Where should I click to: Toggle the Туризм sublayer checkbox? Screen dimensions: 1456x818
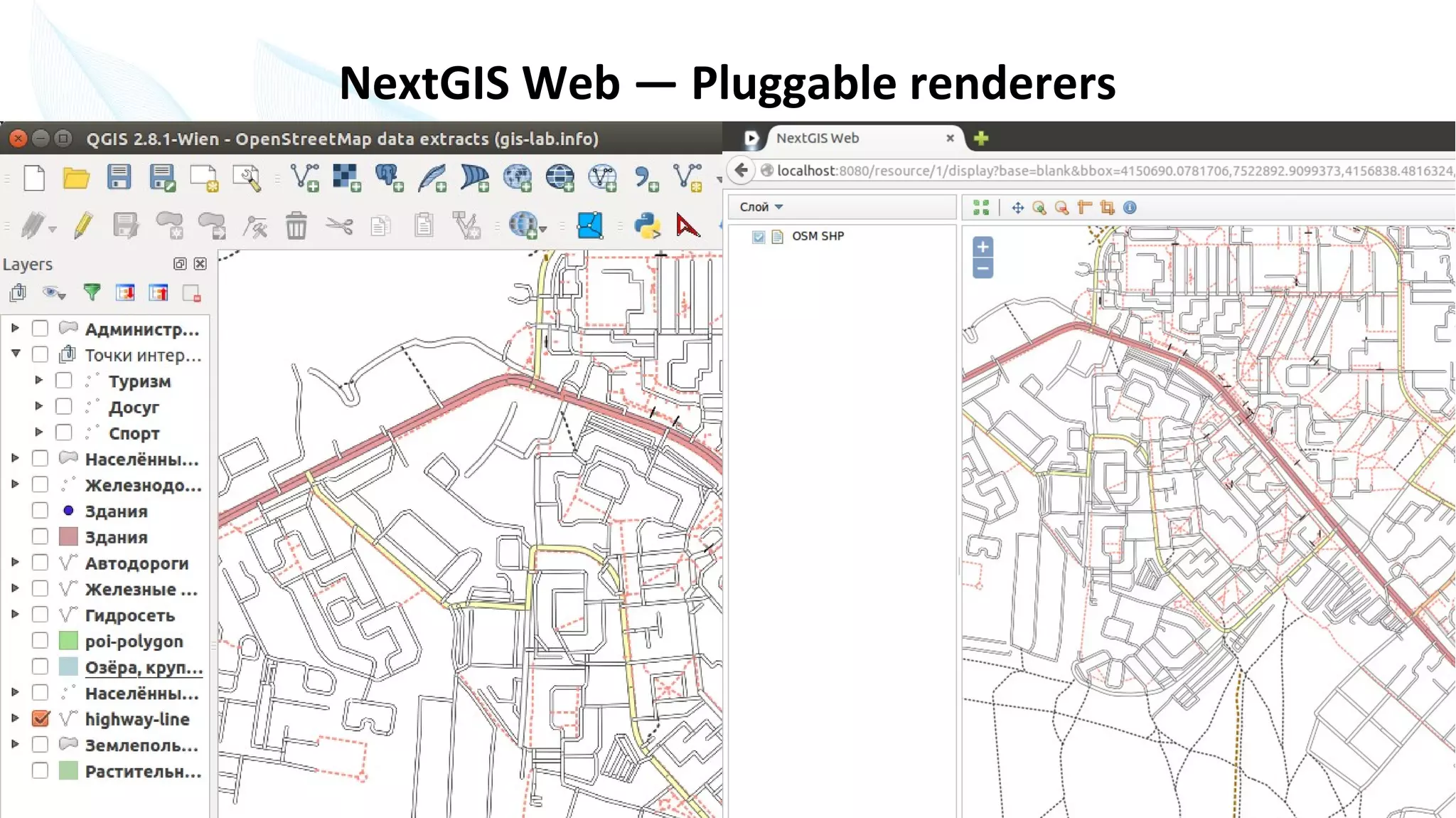coord(64,381)
